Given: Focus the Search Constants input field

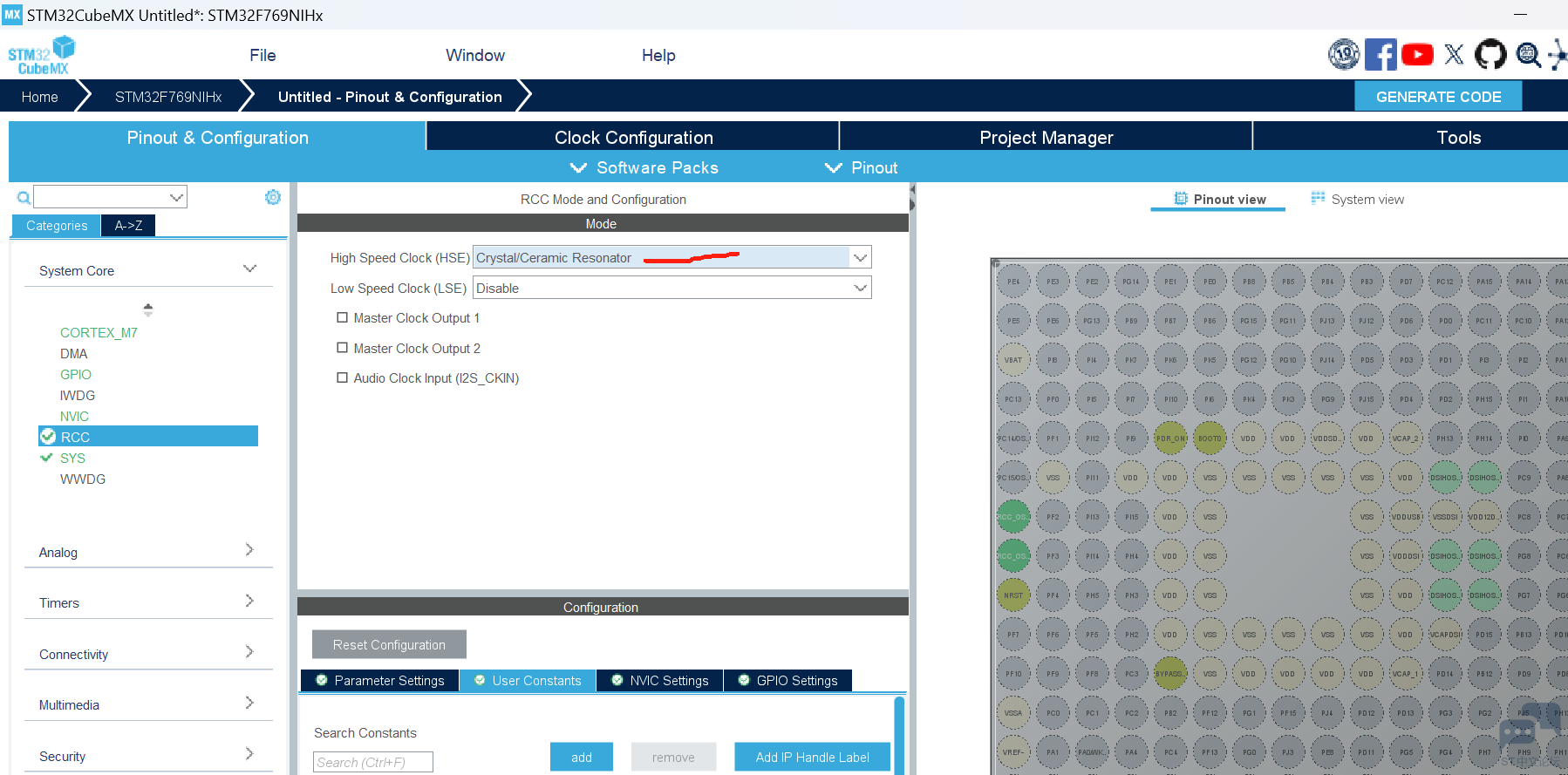Looking at the screenshot, I should pyautogui.click(x=373, y=762).
